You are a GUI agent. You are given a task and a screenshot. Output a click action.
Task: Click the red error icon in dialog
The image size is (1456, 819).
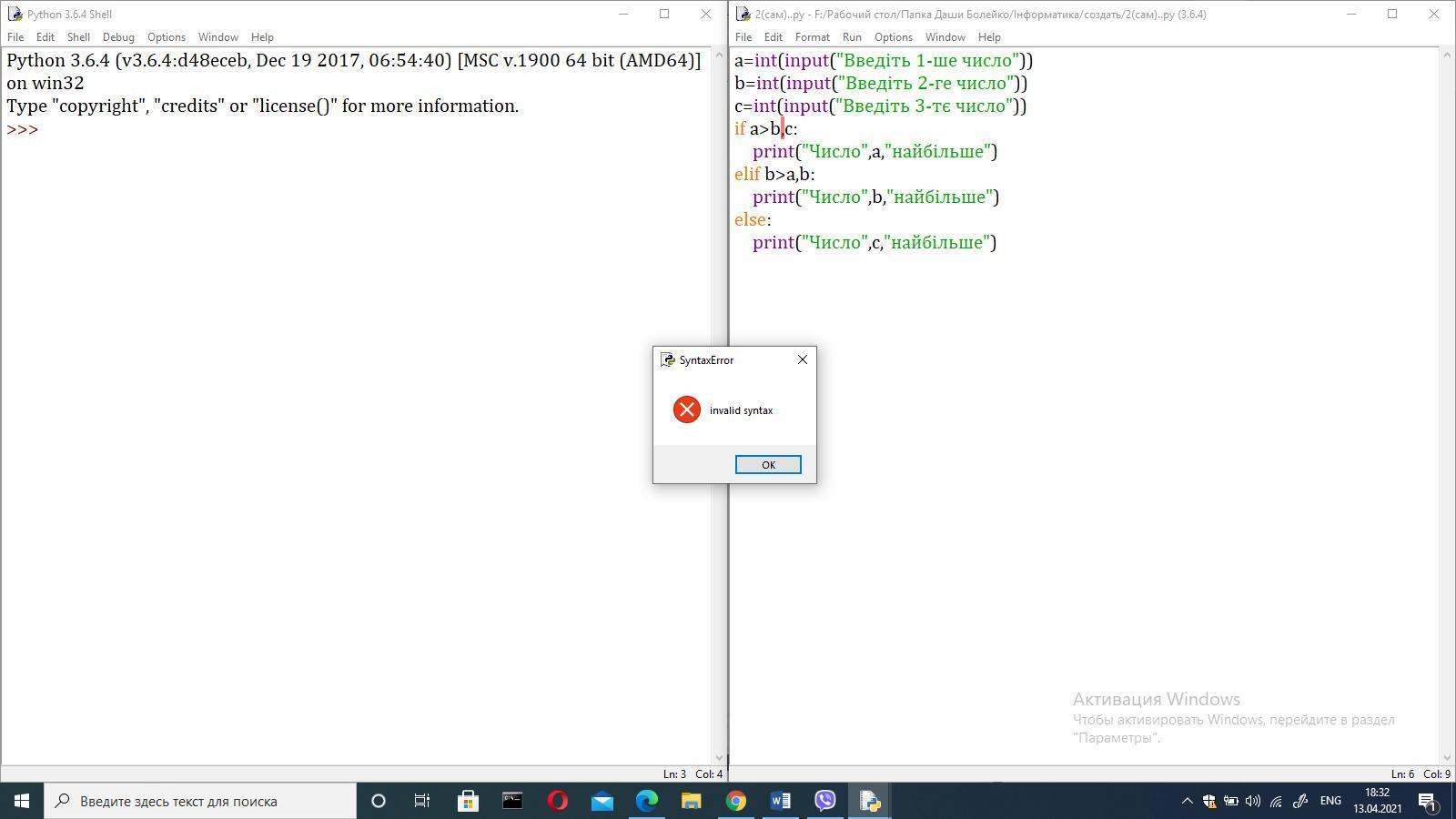(x=687, y=409)
